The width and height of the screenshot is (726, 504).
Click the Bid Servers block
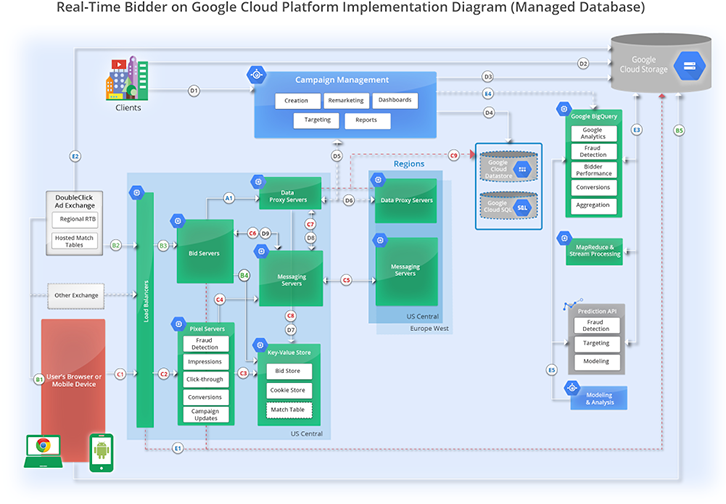click(205, 251)
